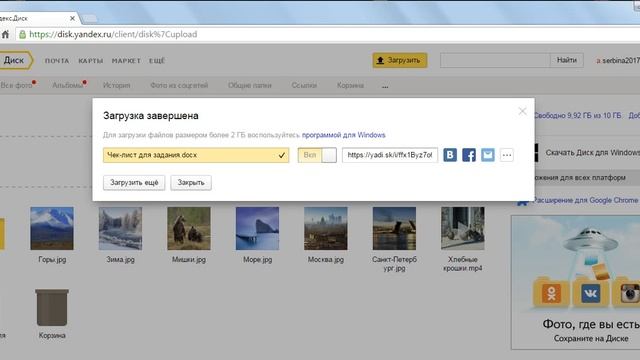
Task: Click browser home icon
Action: click(x=5, y=34)
